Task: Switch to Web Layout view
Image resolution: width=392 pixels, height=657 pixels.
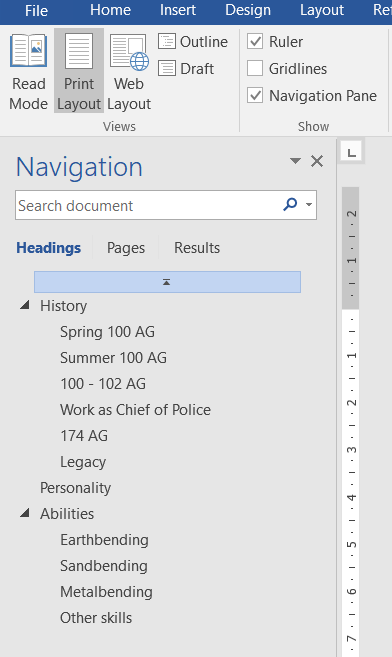Action: click(129, 71)
